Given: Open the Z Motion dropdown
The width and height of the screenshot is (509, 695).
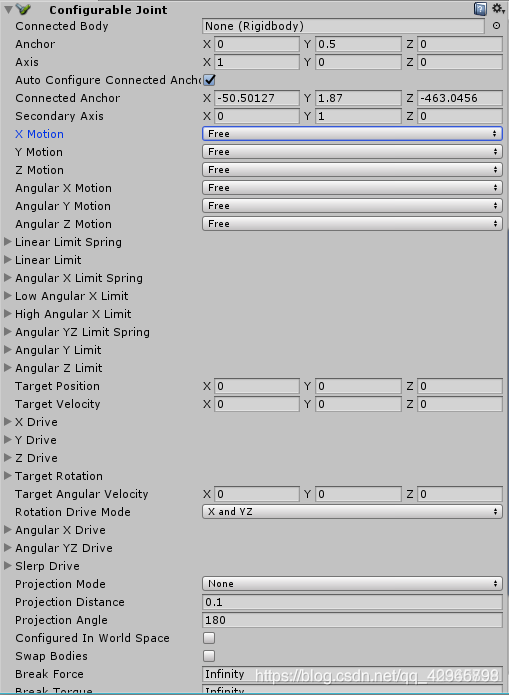Looking at the screenshot, I should click(352, 170).
